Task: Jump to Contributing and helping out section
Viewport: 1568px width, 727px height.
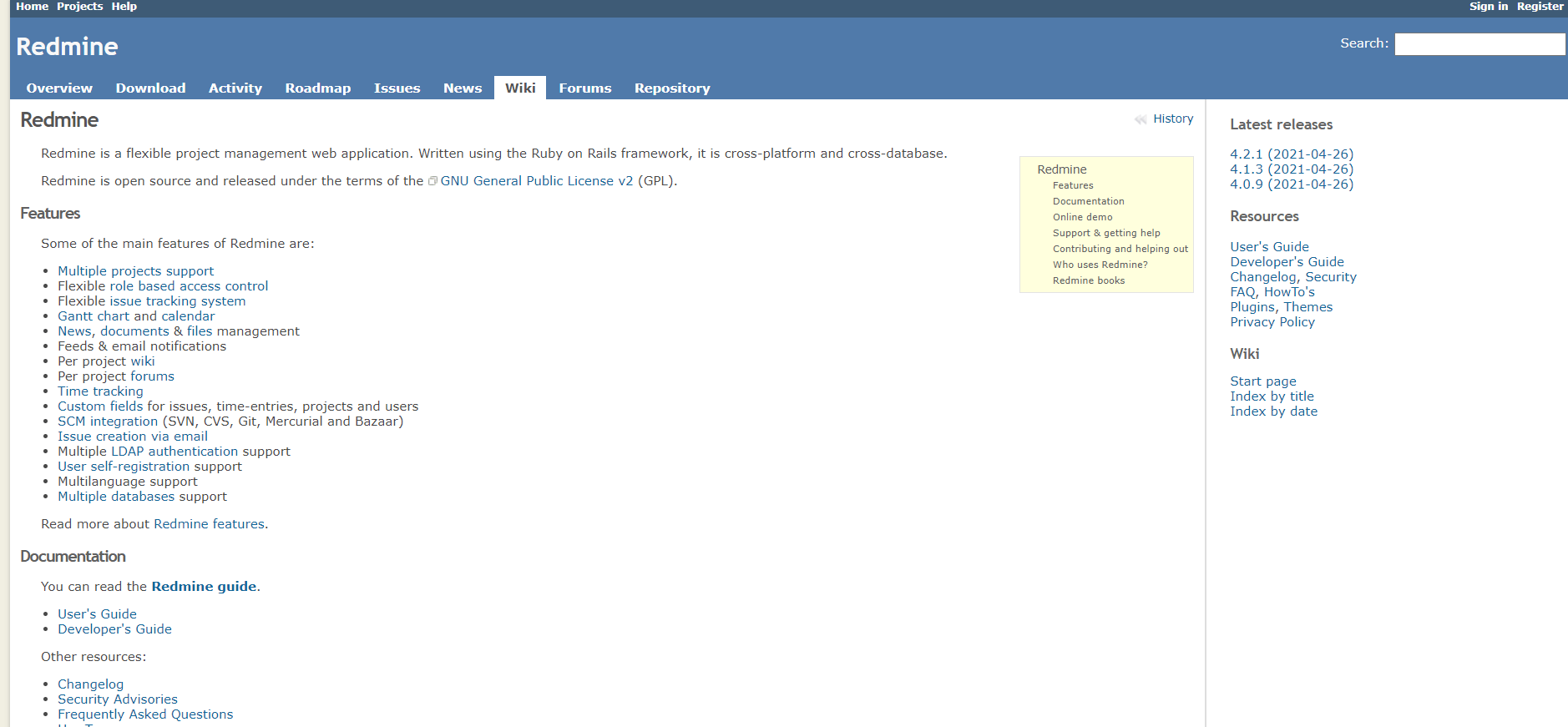Action: tap(1120, 249)
